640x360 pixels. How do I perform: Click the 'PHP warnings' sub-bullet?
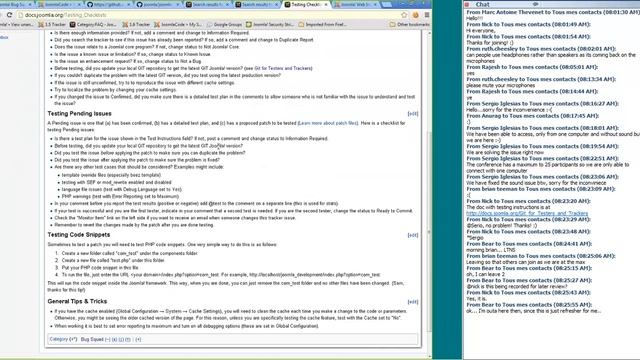click(120, 196)
